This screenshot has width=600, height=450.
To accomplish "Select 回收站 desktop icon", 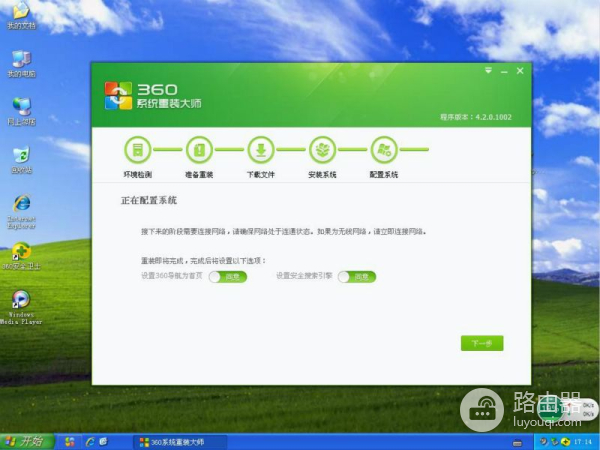I will 21,160.
